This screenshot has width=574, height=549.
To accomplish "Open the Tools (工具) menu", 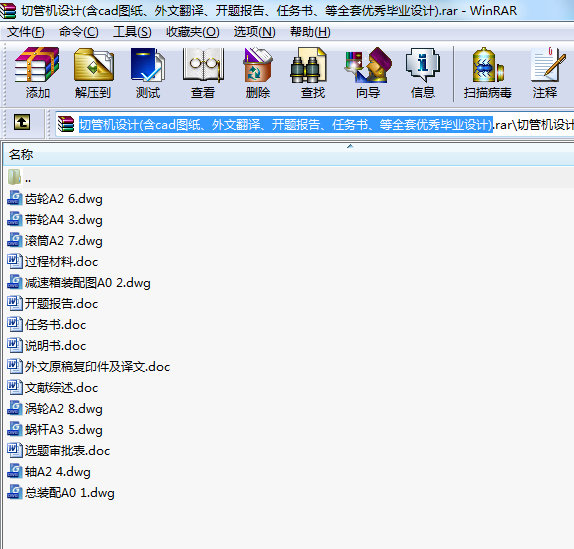I will [x=132, y=32].
